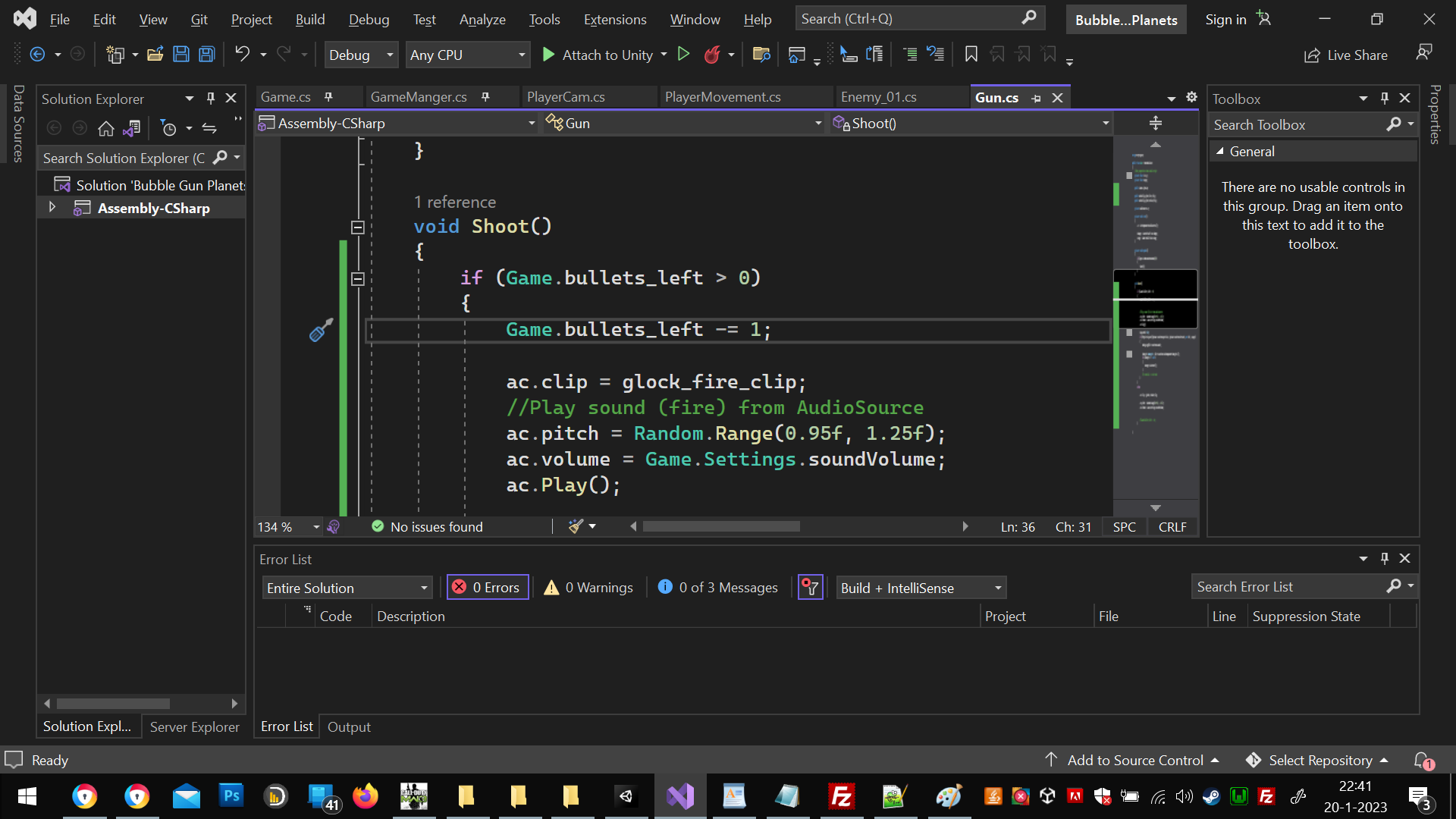Click the Hot Reload flame icon
1456x819 pixels.
(712, 55)
